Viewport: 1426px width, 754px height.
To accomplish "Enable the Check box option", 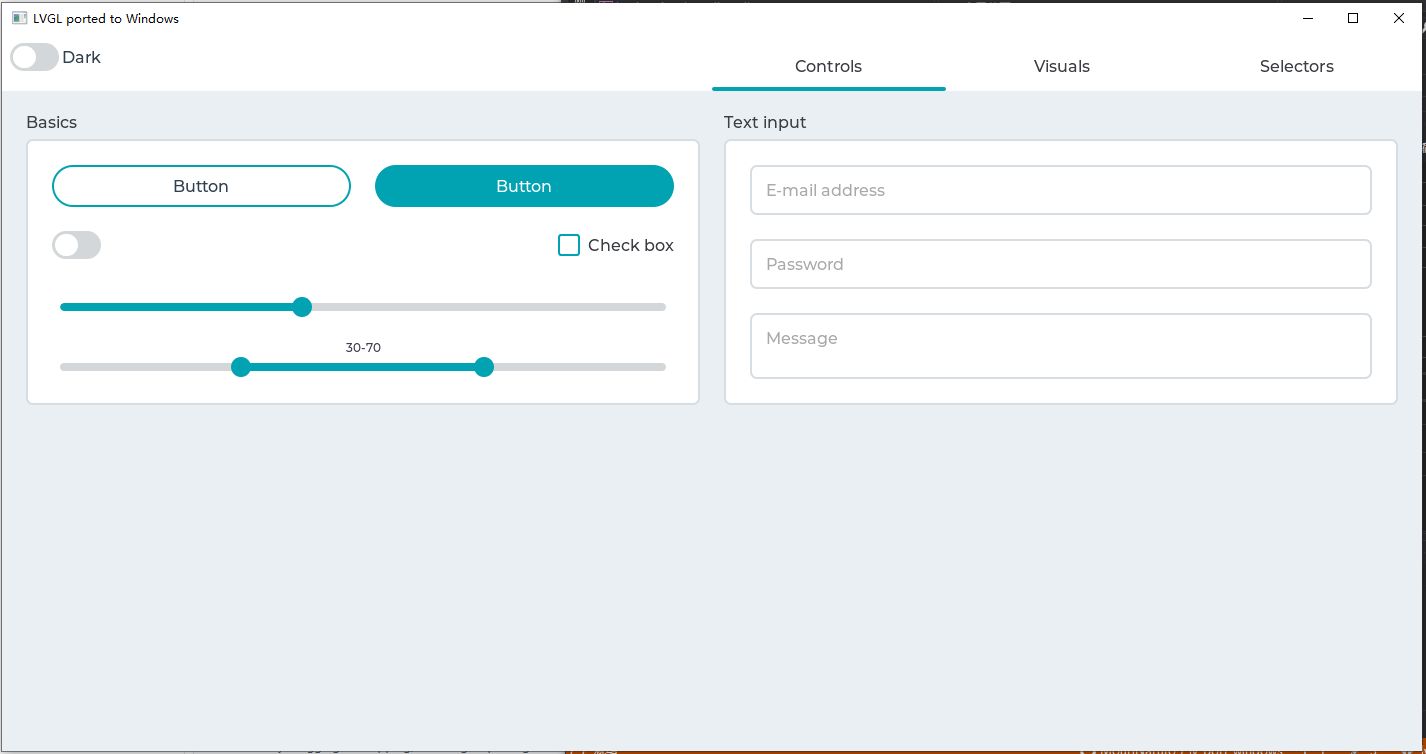I will 569,244.
